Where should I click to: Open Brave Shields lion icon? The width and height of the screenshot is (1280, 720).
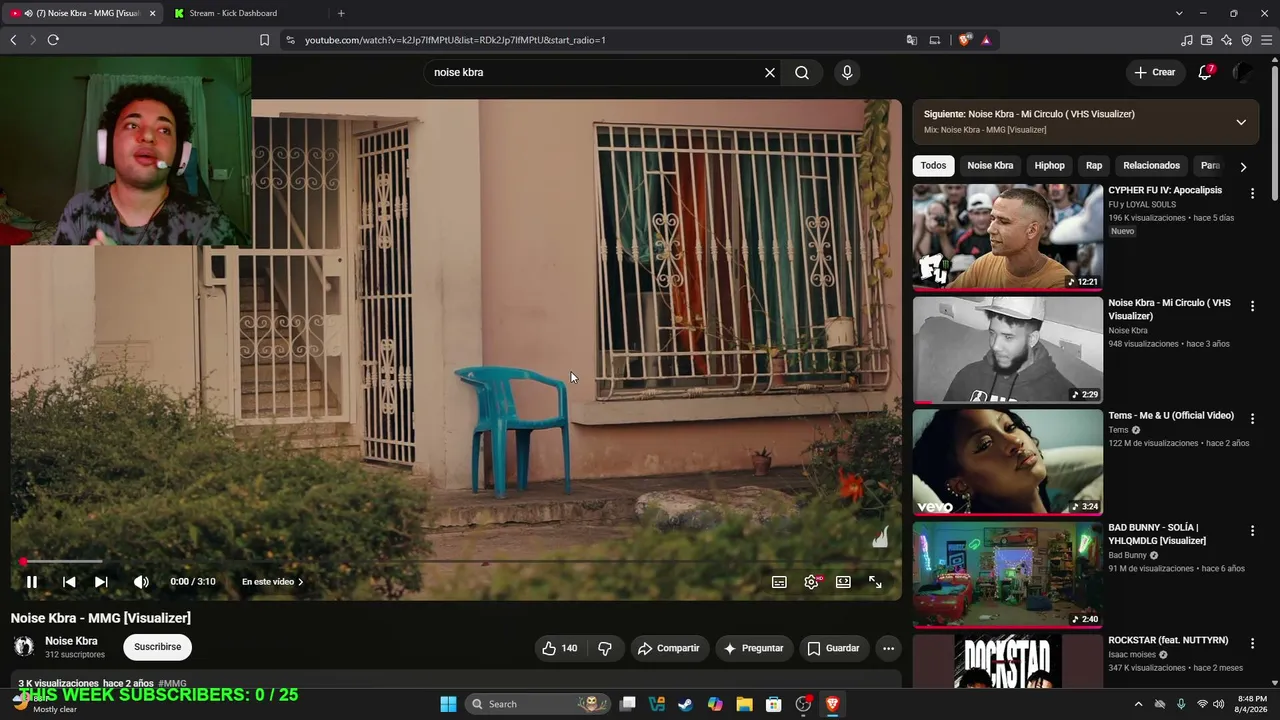click(x=964, y=40)
